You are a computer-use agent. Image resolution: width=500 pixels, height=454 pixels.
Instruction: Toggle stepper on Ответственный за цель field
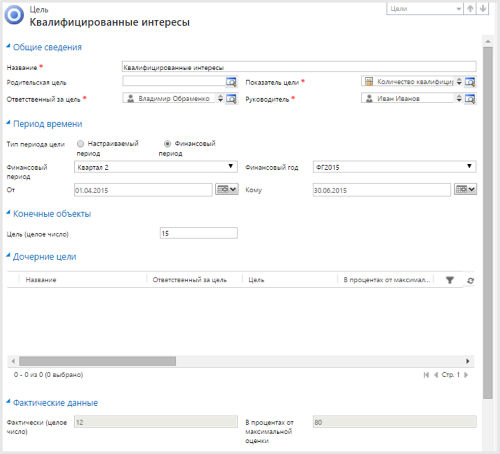pos(220,98)
